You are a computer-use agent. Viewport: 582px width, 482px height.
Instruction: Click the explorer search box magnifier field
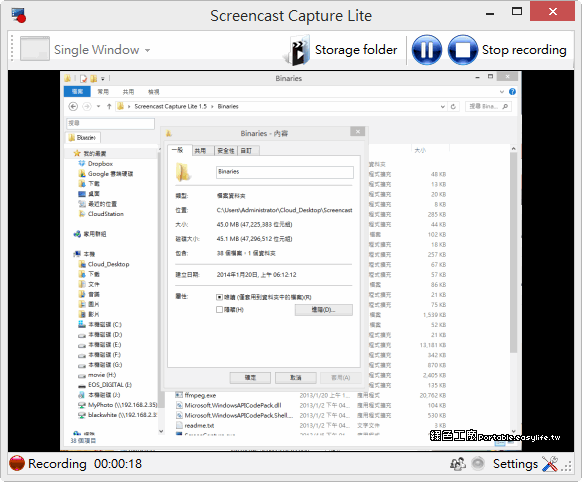pyautogui.click(x=488, y=106)
